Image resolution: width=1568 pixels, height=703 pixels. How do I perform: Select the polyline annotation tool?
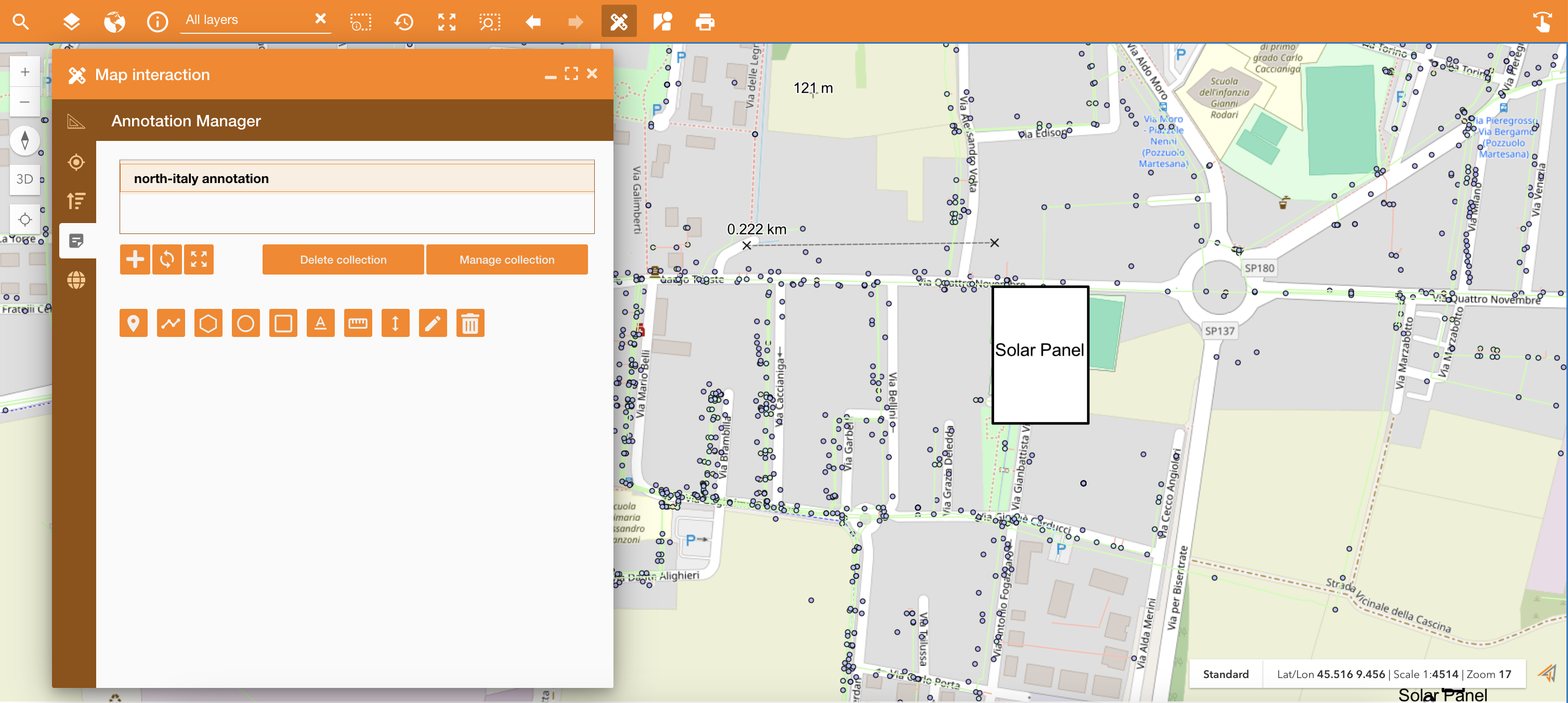pyautogui.click(x=171, y=323)
